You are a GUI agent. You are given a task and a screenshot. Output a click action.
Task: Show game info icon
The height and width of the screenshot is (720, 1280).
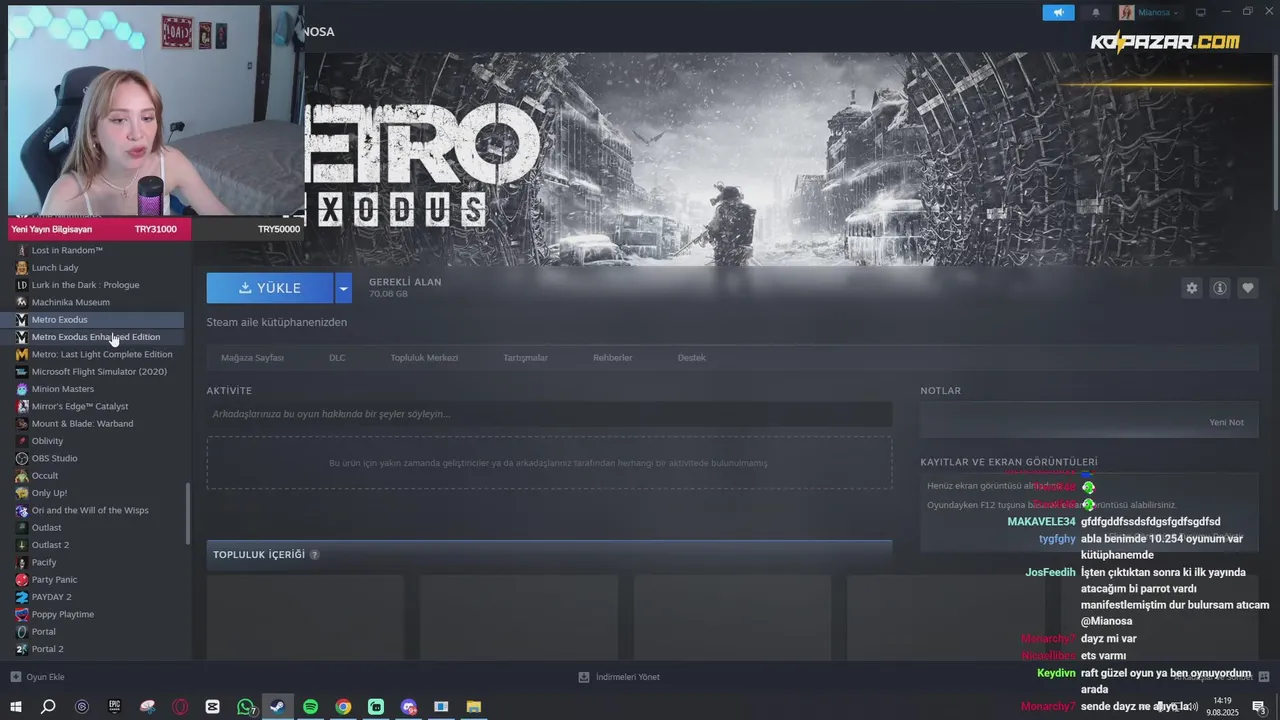click(x=1219, y=288)
